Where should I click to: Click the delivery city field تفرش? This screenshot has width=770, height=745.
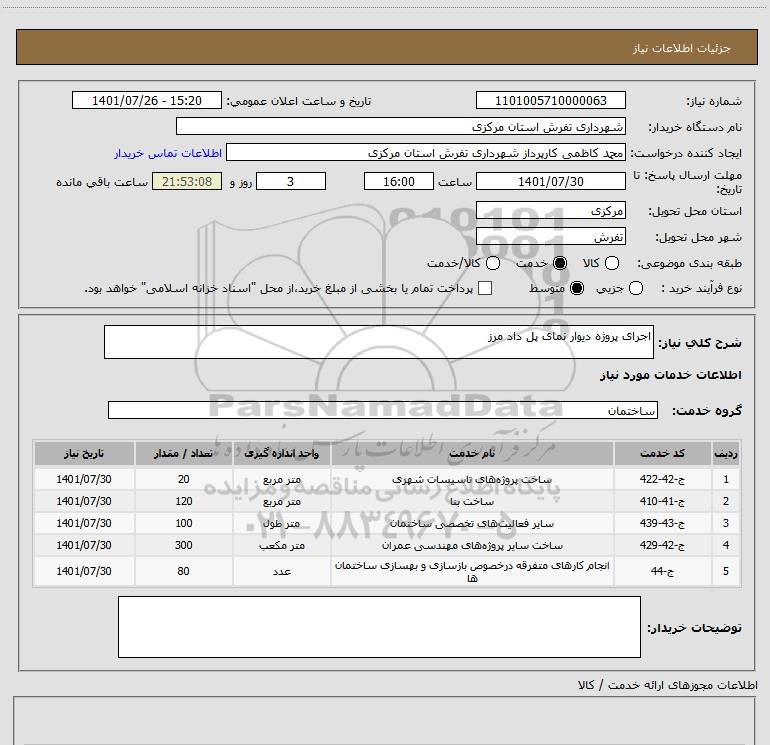550,237
